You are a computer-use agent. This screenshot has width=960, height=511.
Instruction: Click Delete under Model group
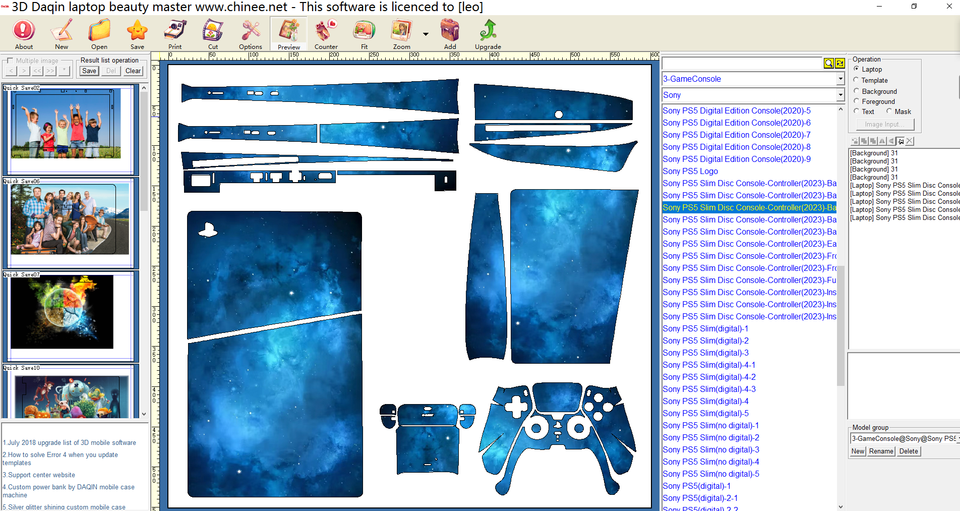909,451
